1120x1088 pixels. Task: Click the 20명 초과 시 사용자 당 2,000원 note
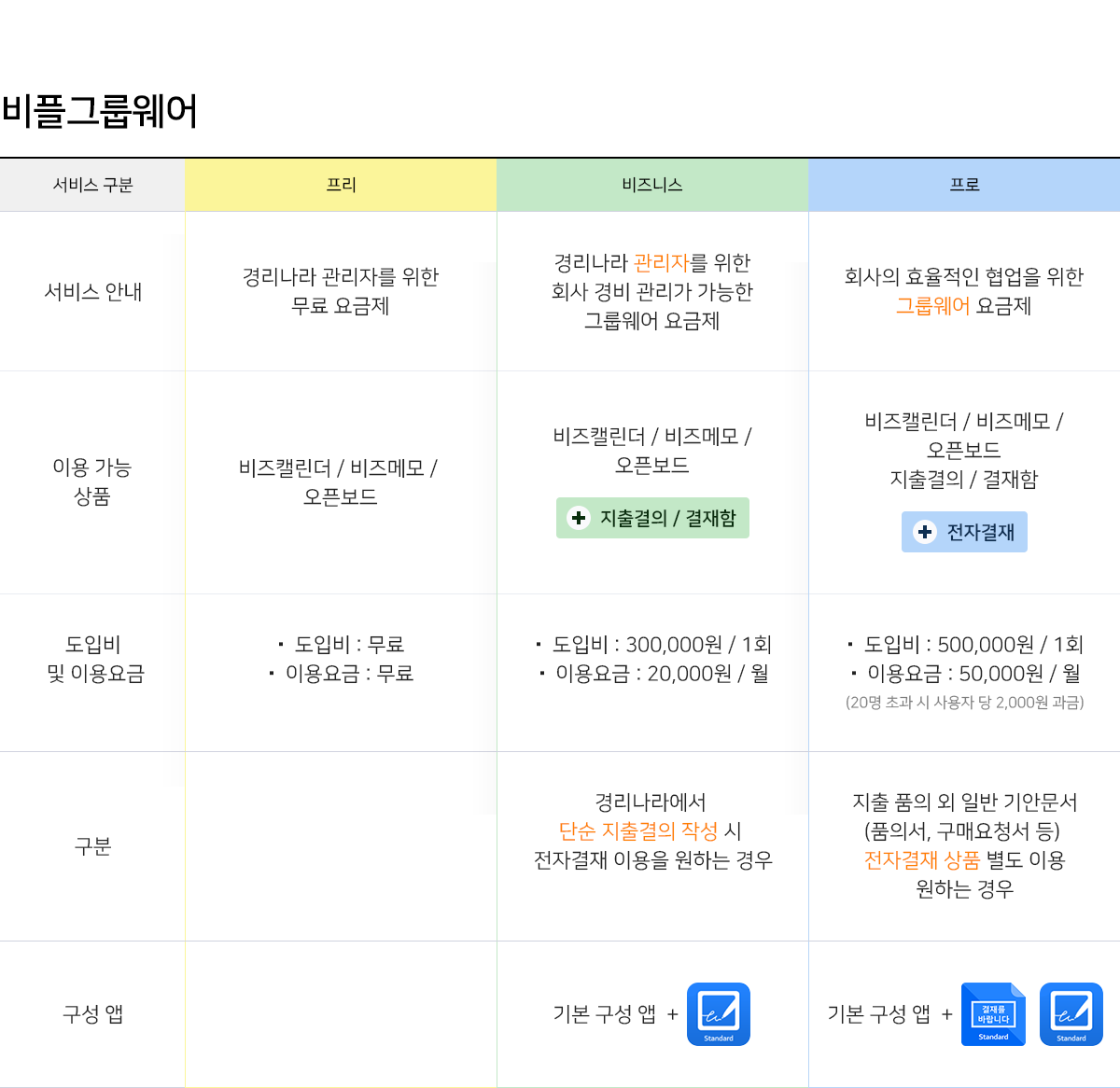point(964,702)
